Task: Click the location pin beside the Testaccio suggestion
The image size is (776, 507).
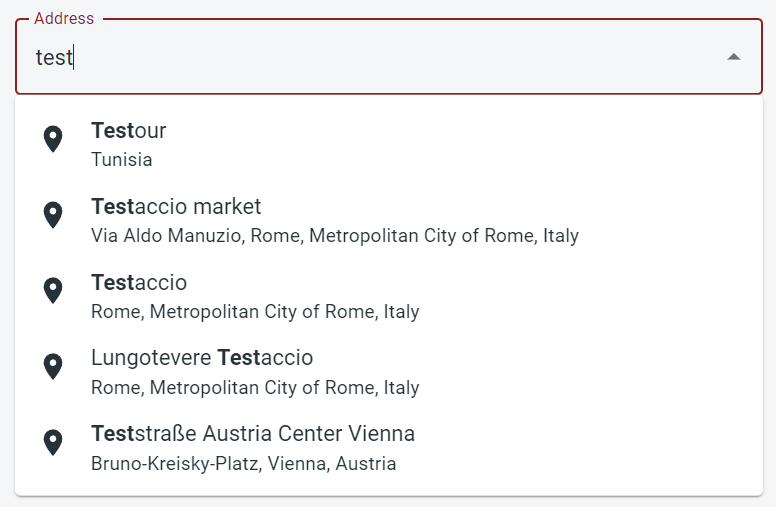Action: point(53,291)
